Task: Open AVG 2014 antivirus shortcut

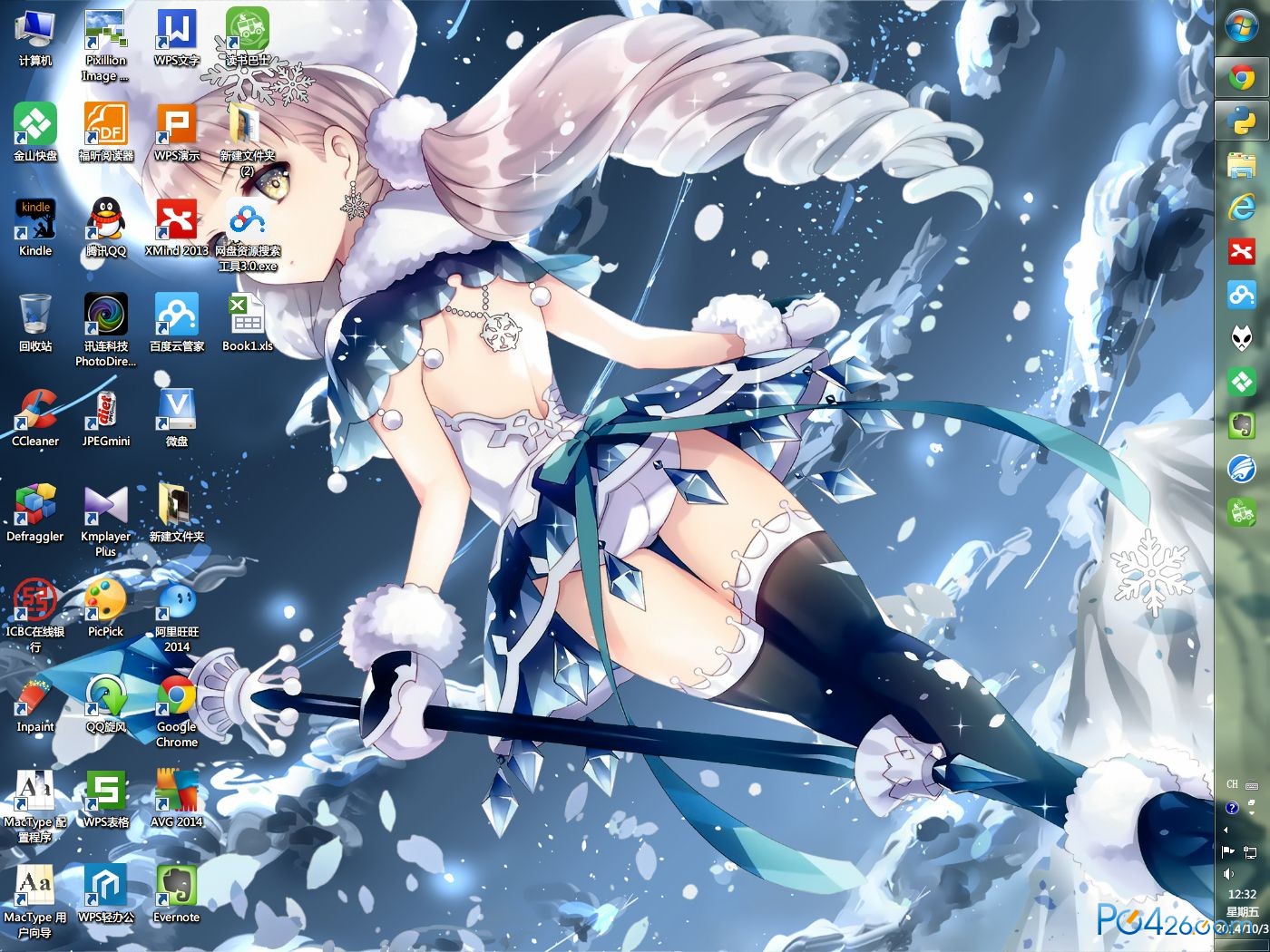Action: (177, 800)
